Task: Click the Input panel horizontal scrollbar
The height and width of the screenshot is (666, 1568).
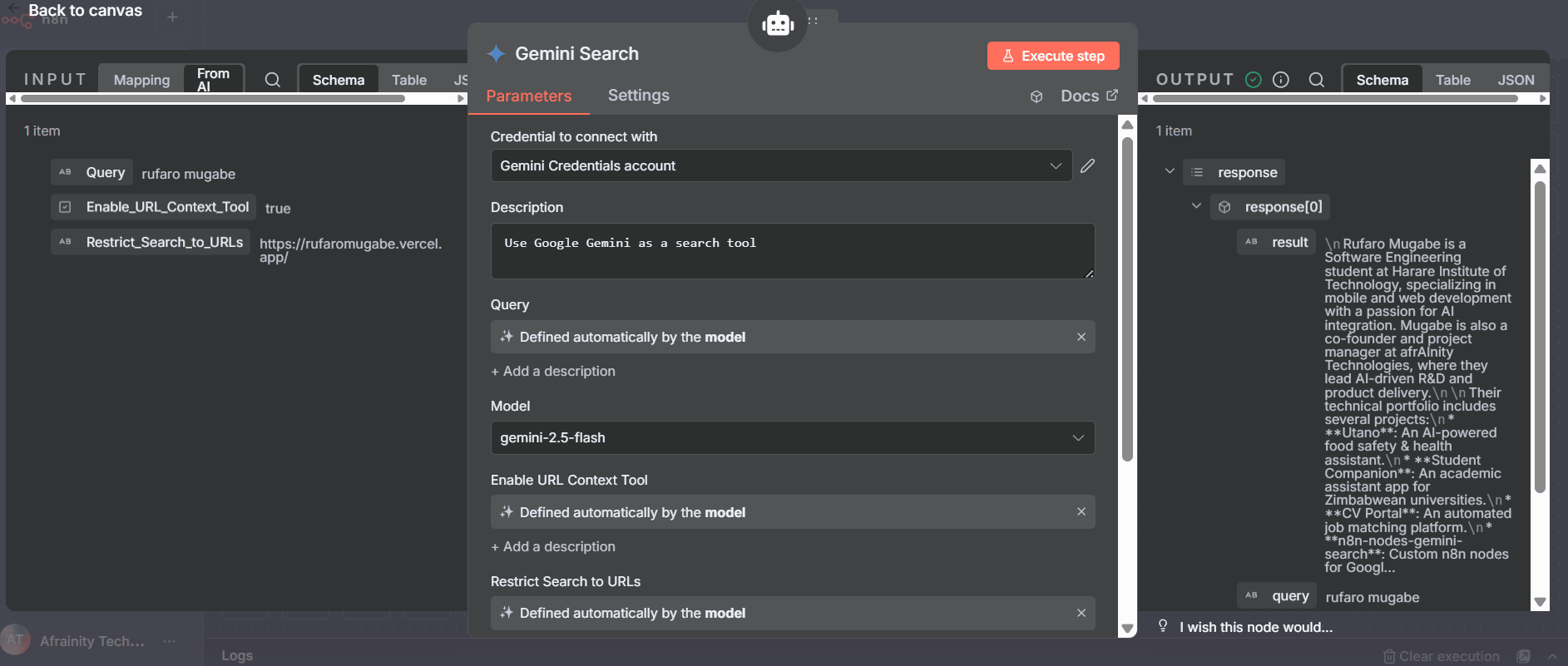Action: 214,98
